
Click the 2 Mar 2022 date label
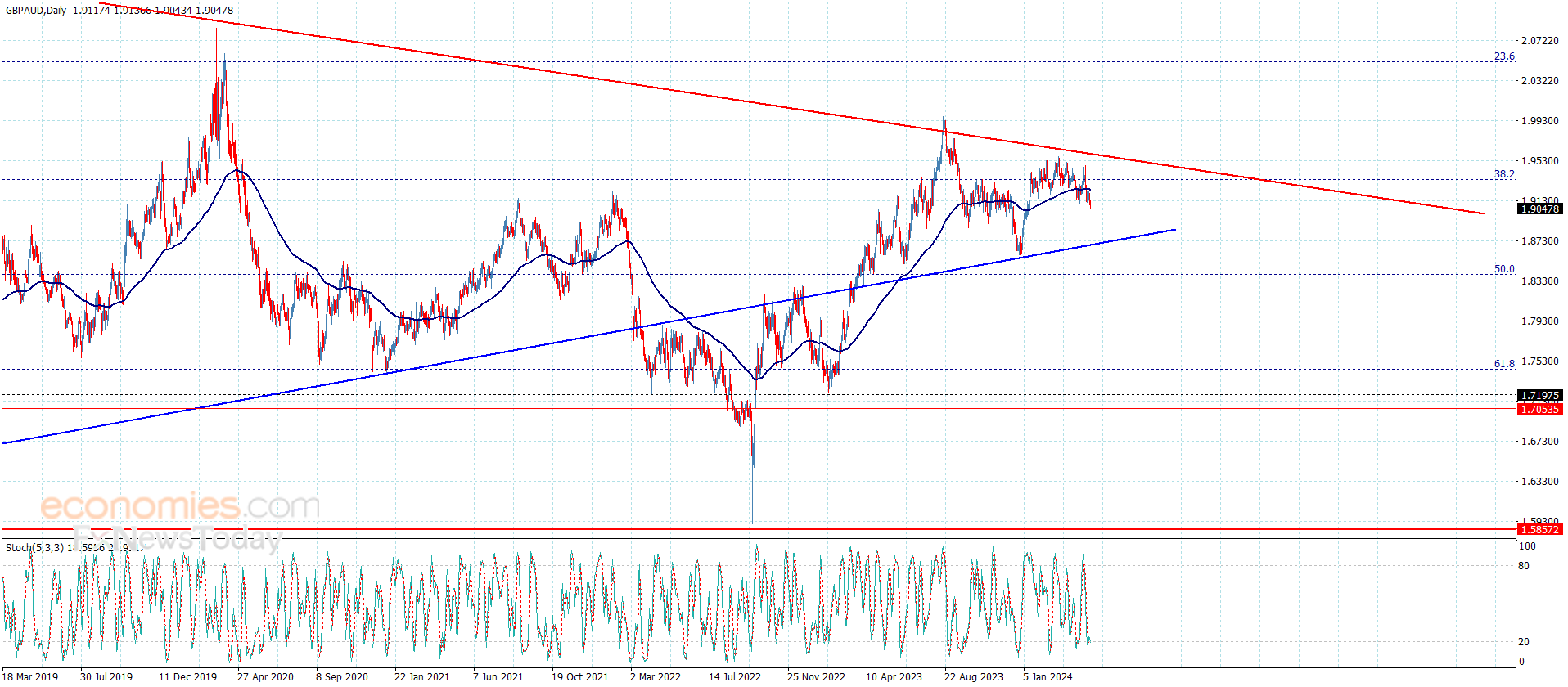pyautogui.click(x=656, y=676)
